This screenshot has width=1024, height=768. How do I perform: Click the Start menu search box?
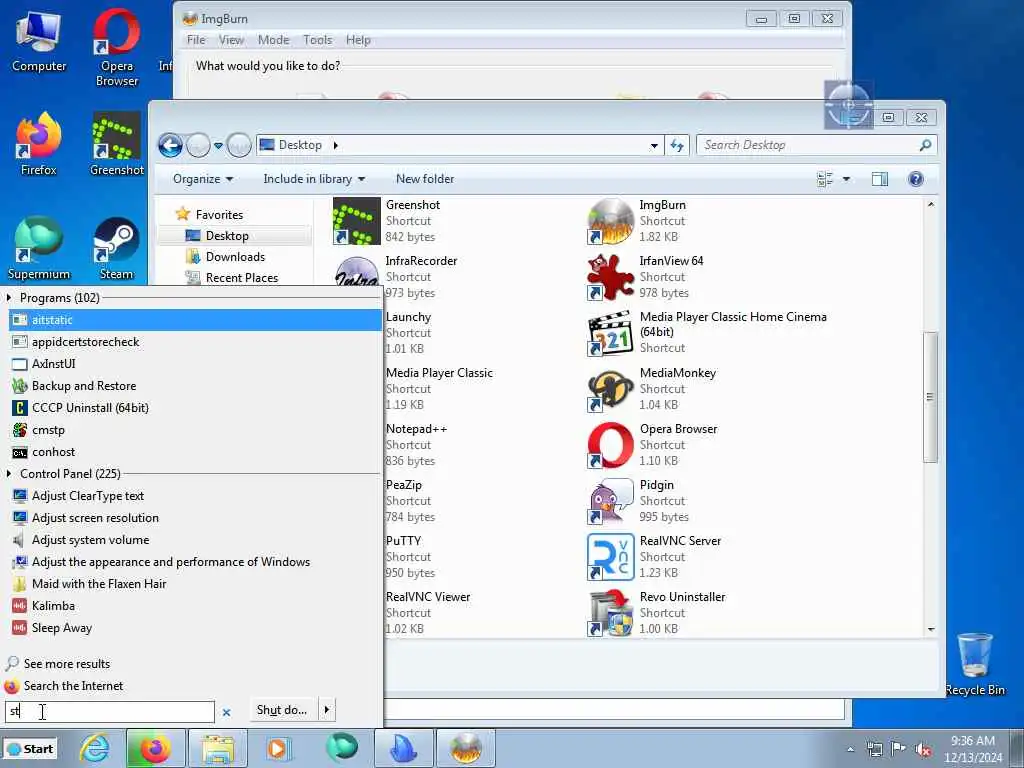tap(109, 712)
